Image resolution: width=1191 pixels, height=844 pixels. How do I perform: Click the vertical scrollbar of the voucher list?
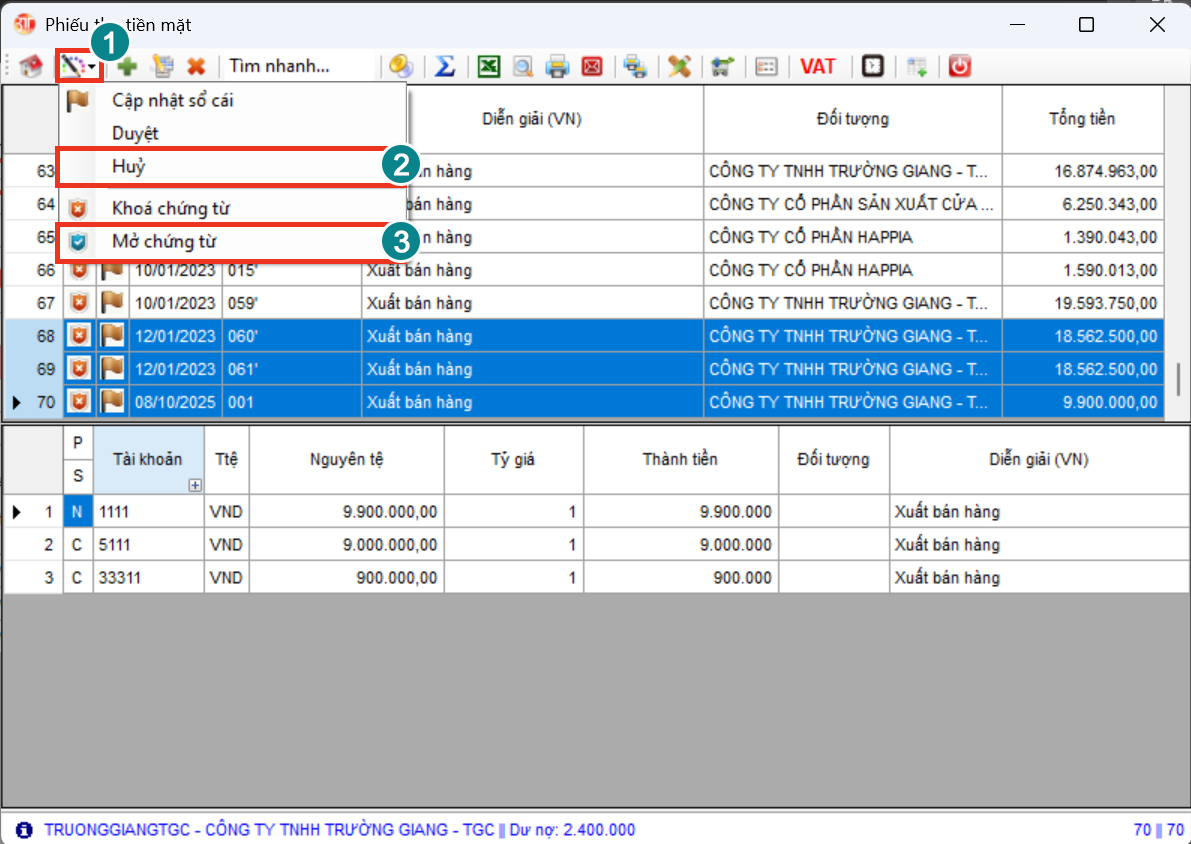point(1177,380)
